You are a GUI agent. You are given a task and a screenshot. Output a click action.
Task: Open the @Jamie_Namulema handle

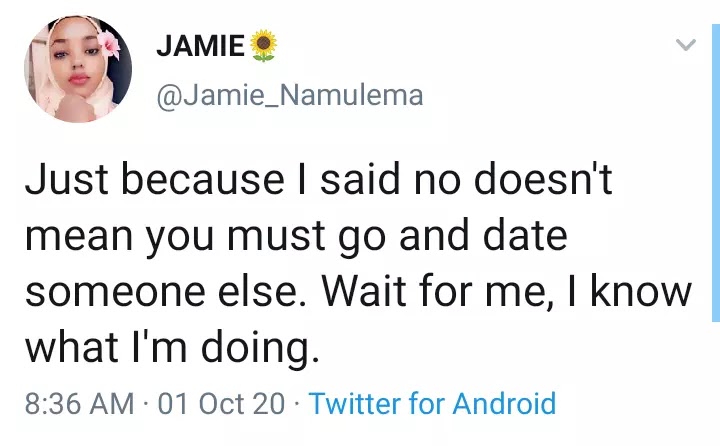tap(290, 95)
